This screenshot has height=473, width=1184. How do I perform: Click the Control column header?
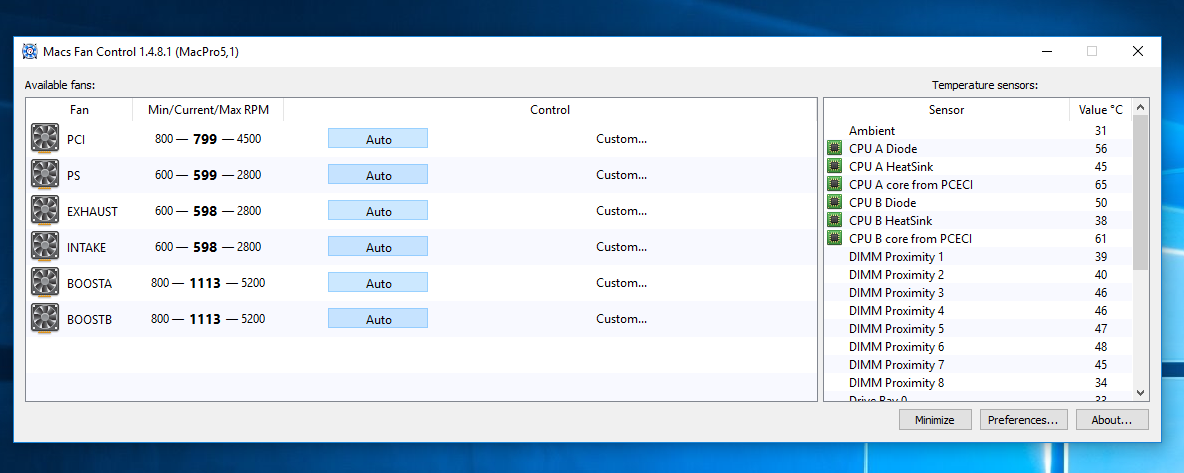coord(550,110)
